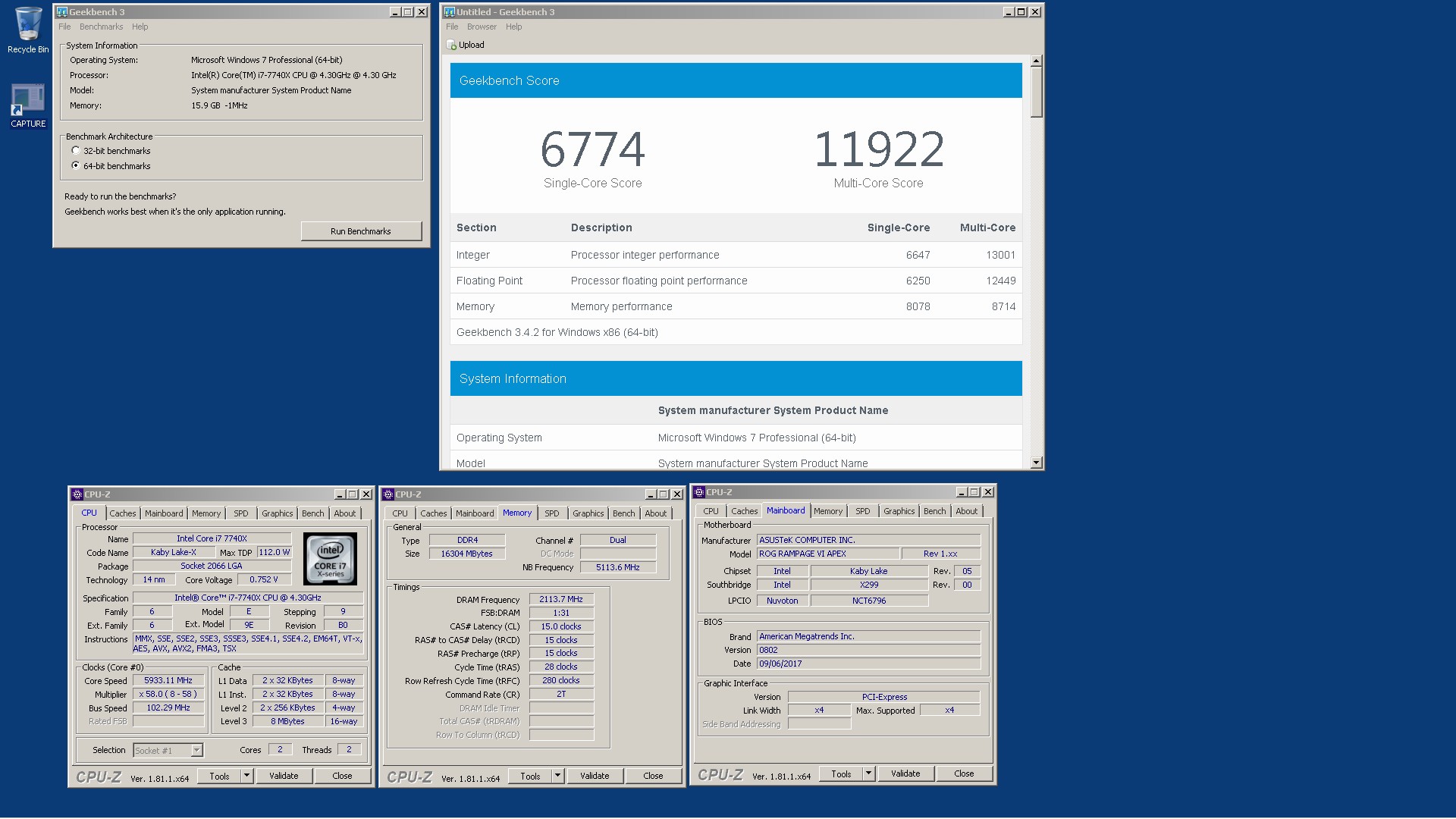Open Browser menu in Untitled Geekbench window
The image size is (1456, 819).
[482, 27]
